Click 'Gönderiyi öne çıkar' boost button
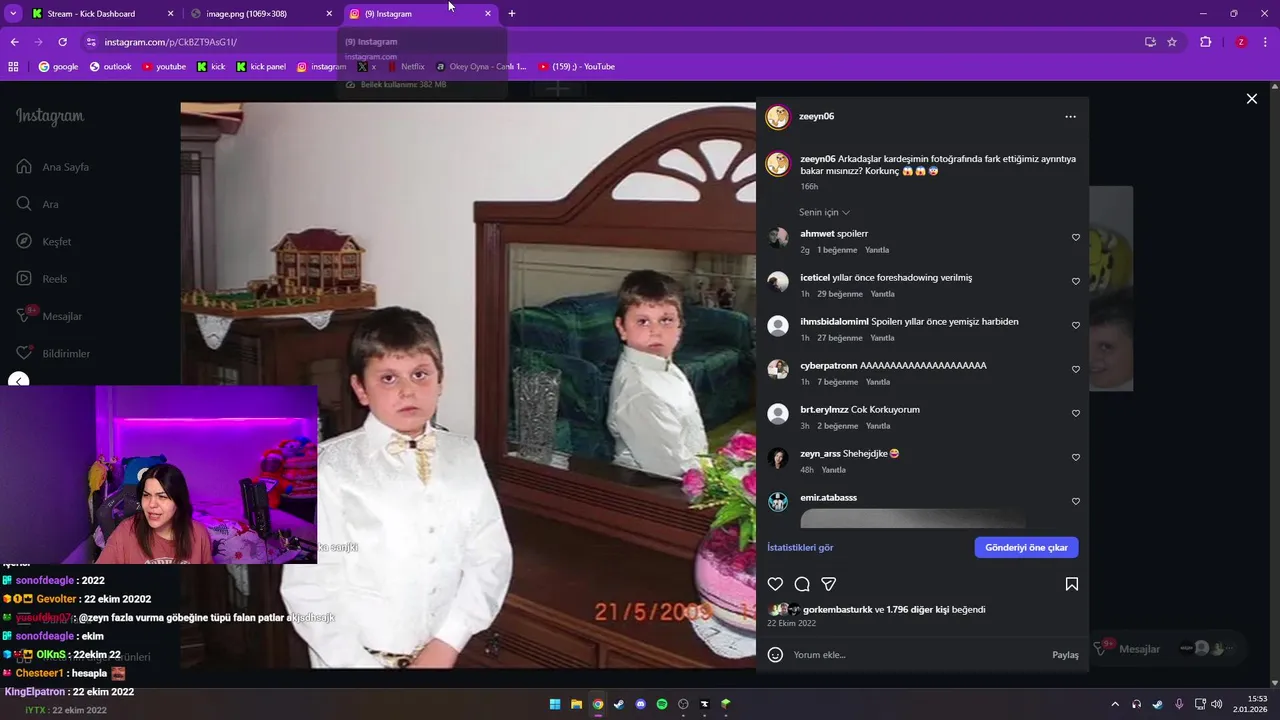1280x720 pixels. click(x=1026, y=548)
